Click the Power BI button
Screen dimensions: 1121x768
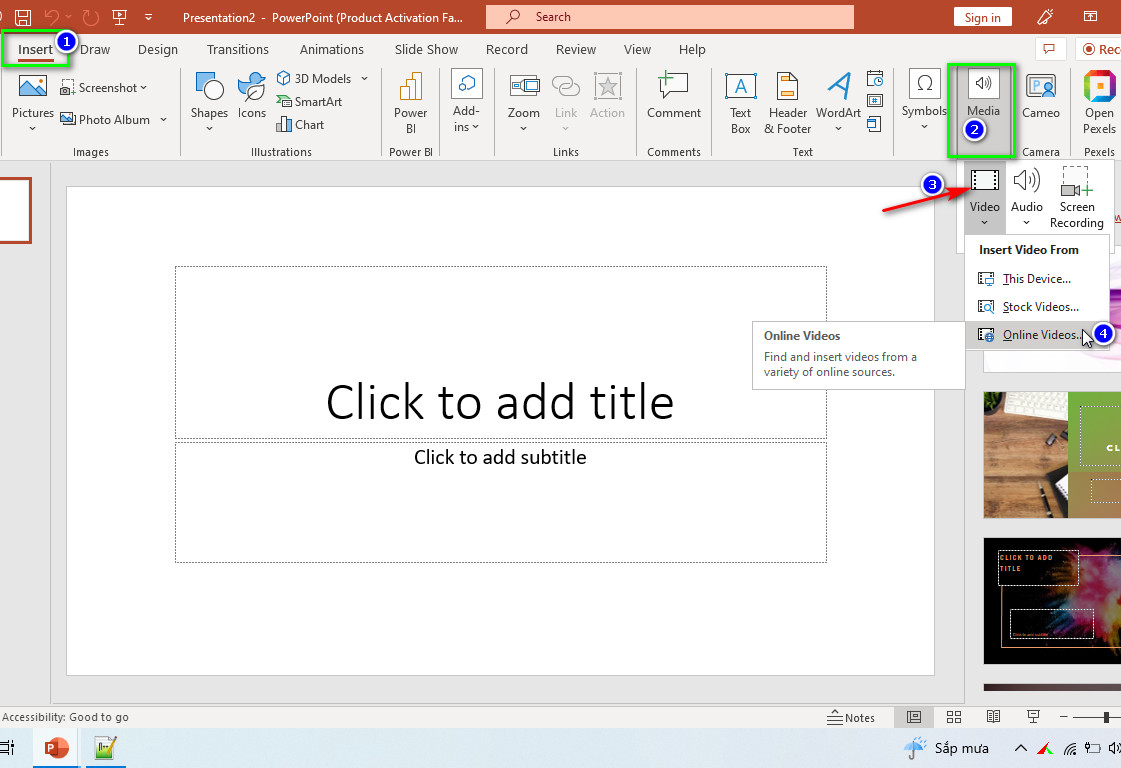[x=410, y=104]
